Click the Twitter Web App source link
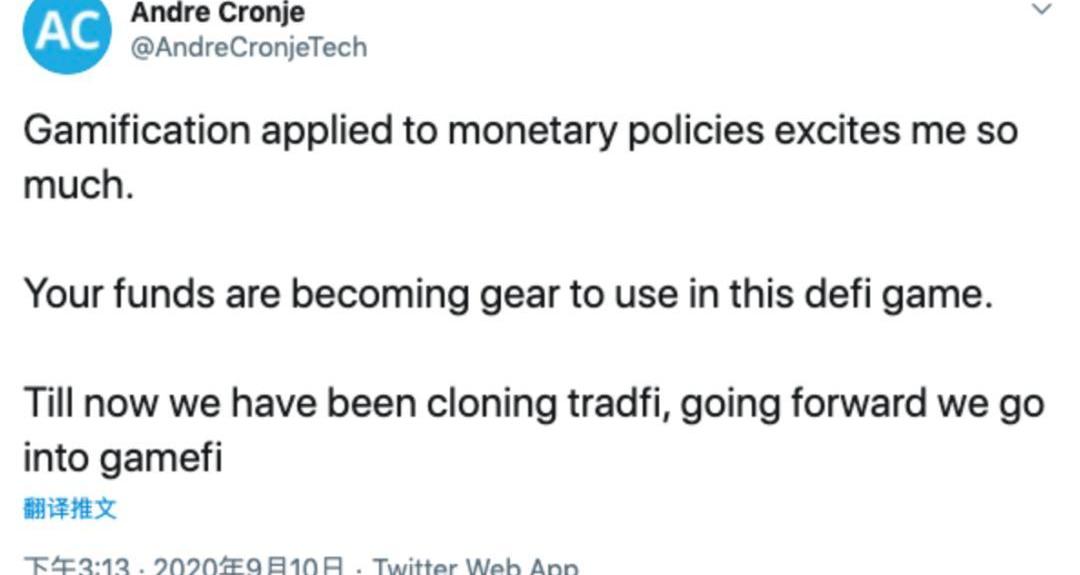This screenshot has height=575, width=1080. (x=475, y=567)
